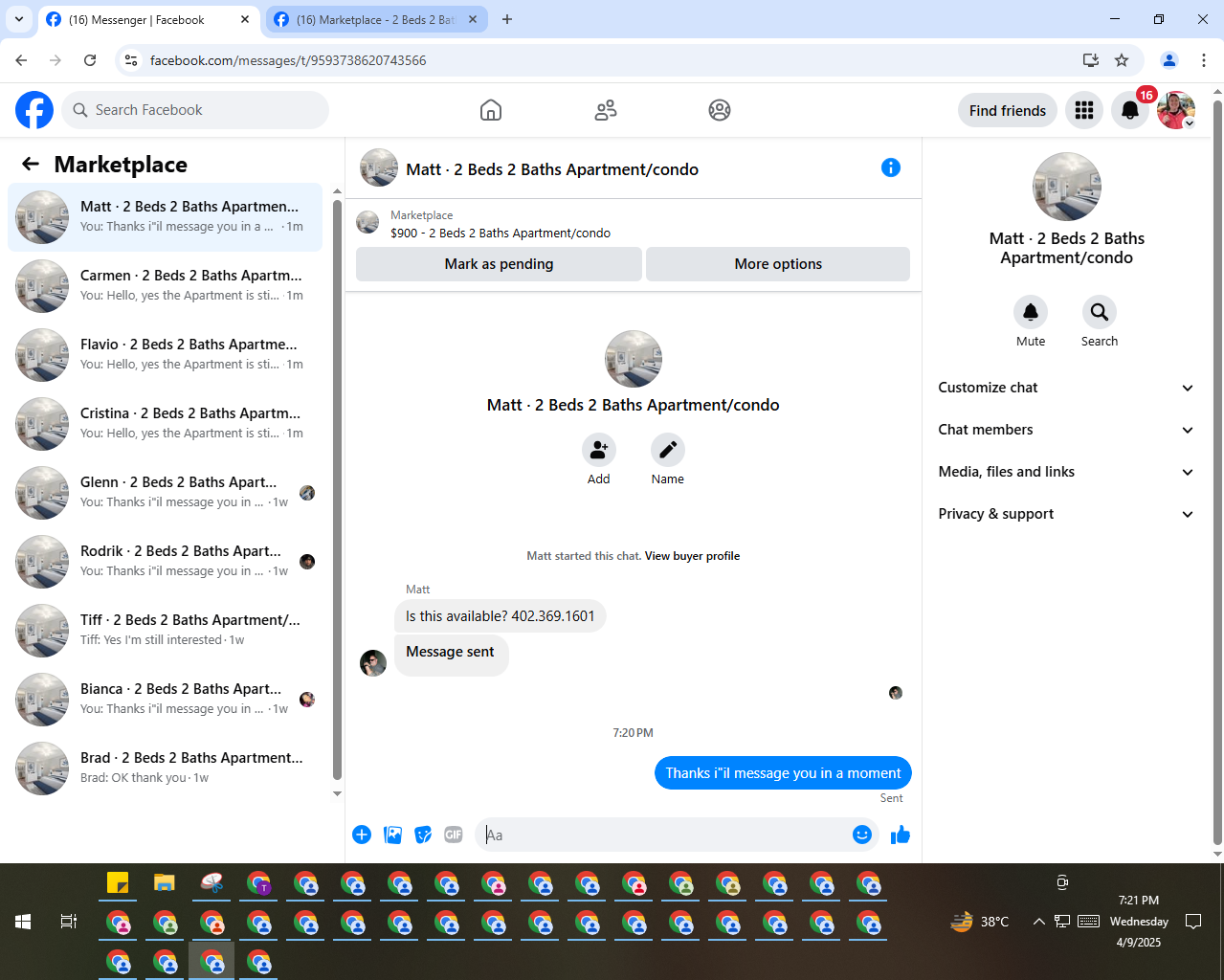Click the 'Is this available? 402.369.1601' message

coord(500,616)
